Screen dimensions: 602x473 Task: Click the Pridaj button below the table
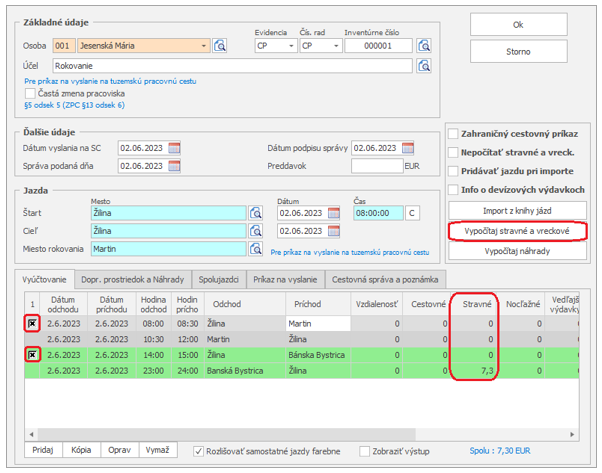[x=41, y=451]
